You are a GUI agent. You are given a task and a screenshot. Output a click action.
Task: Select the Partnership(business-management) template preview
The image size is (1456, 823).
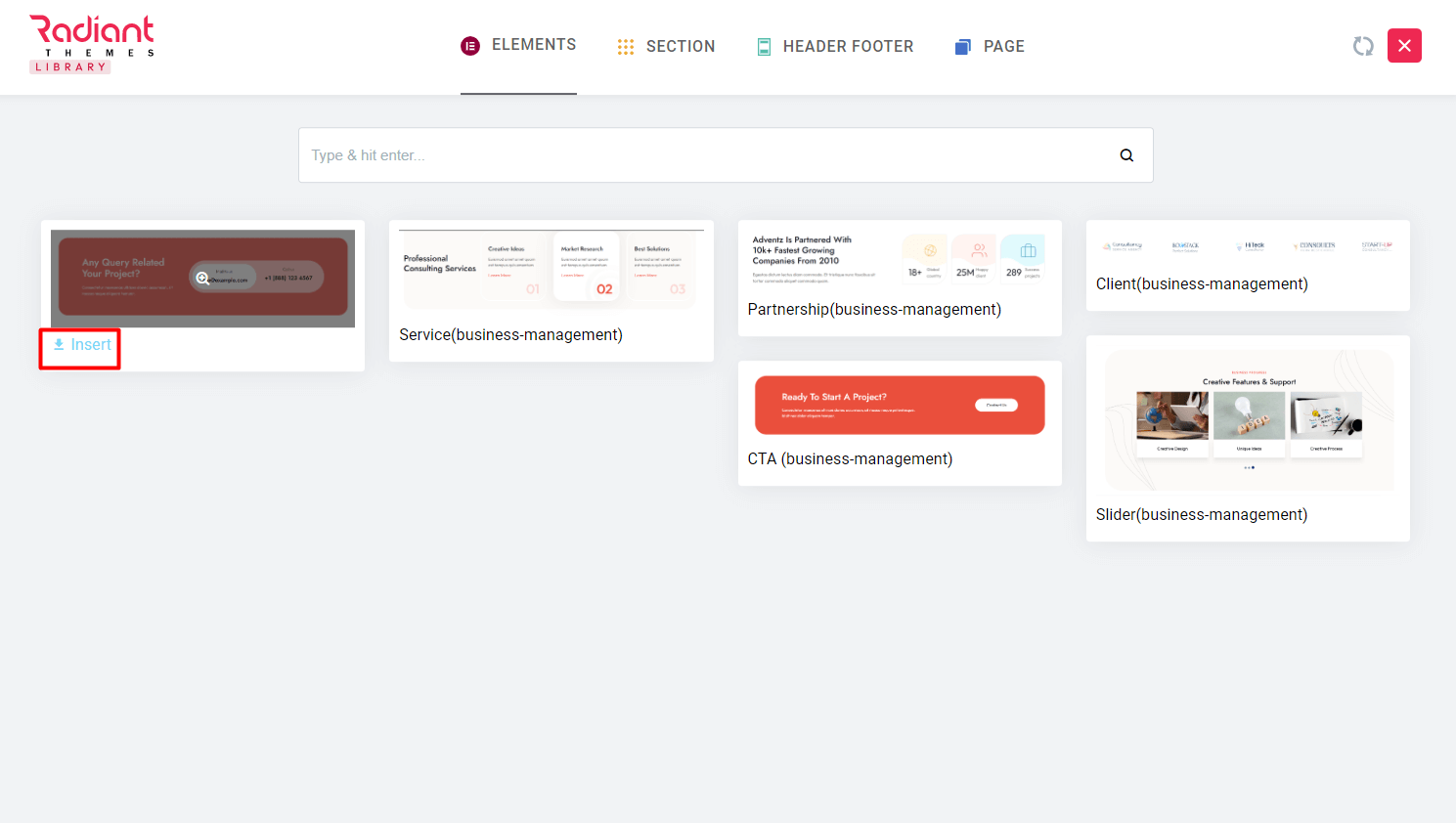tap(899, 259)
